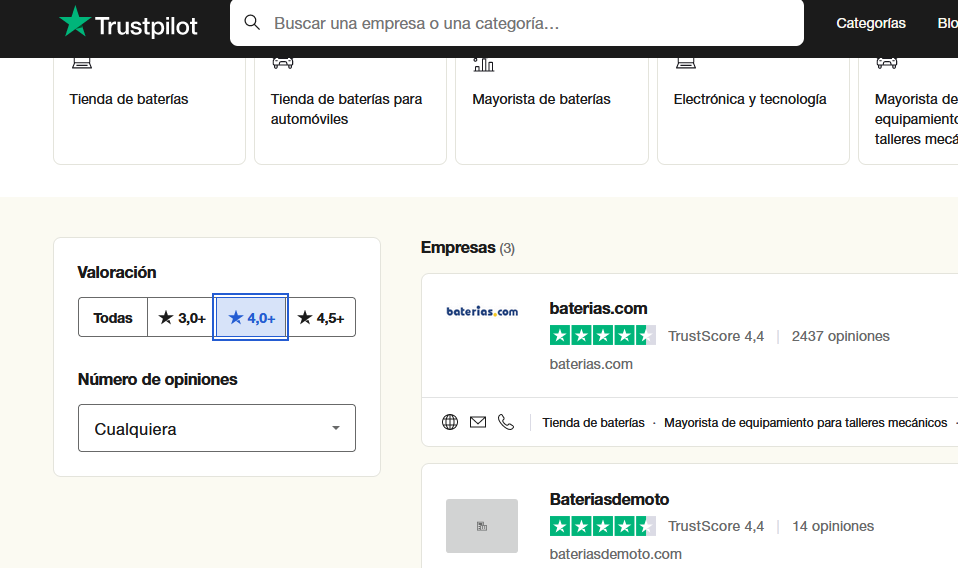Click the '14 opiniones' text
The image size is (958, 568).
coord(833,526)
